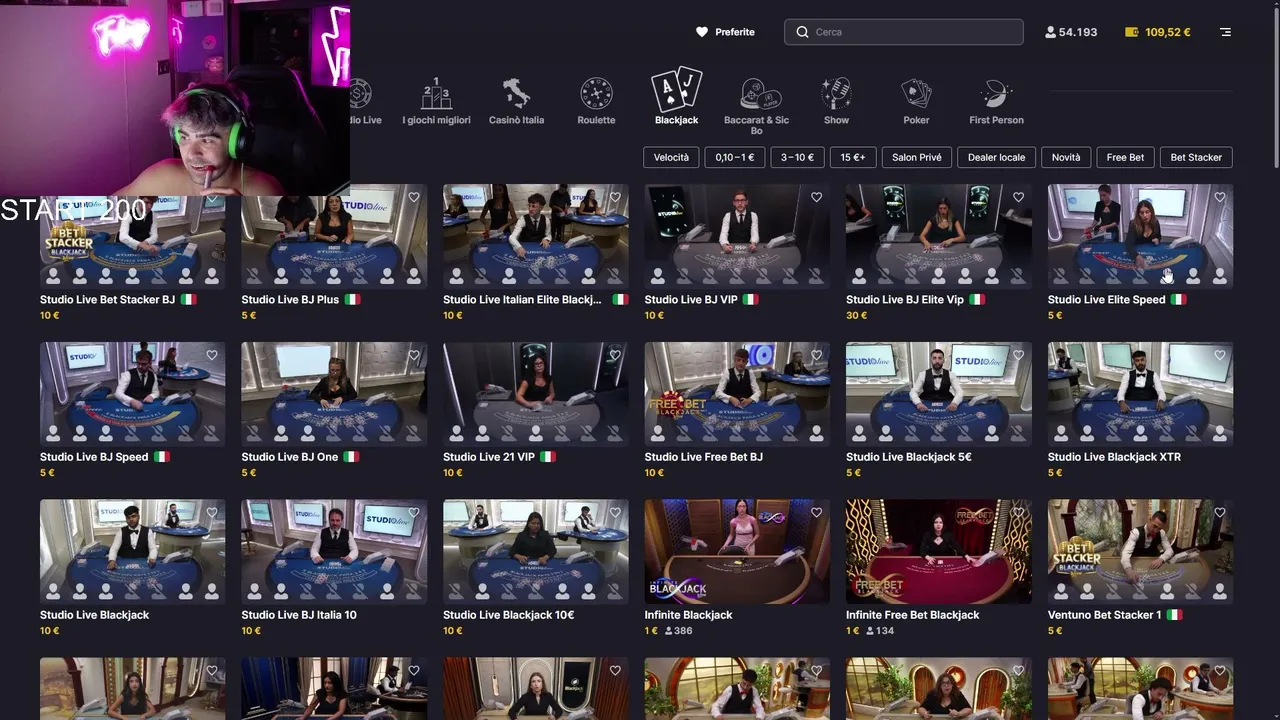Open the Poker cards category icon
This screenshot has width=1280, height=720.
(916, 94)
